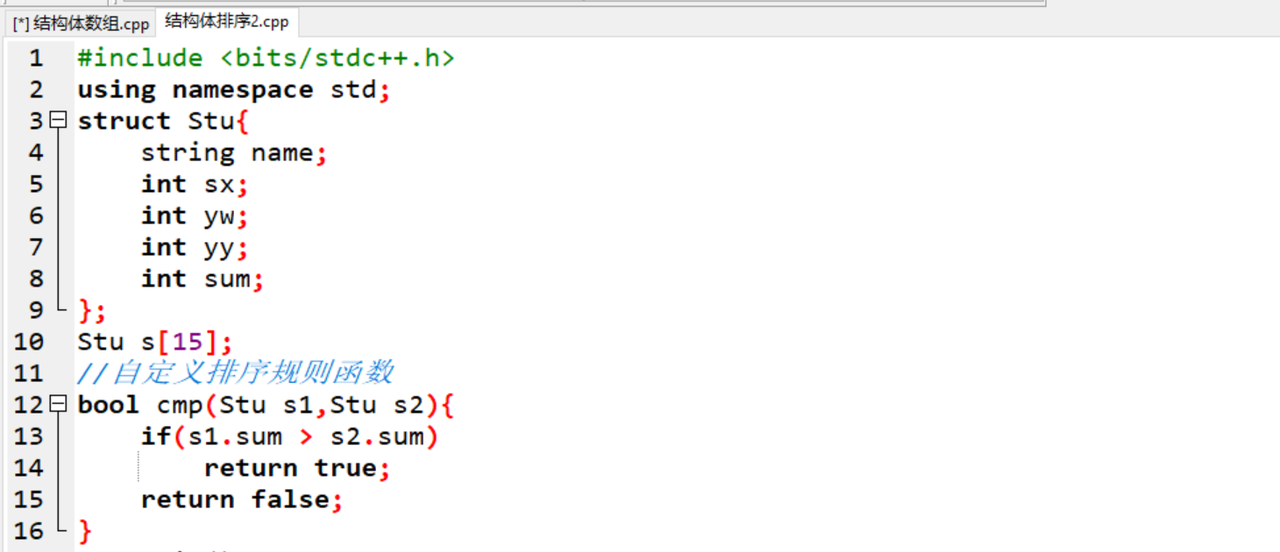1280x552 pixels.
Task: Collapse the bool cmp function fold marker
Action: (58, 405)
